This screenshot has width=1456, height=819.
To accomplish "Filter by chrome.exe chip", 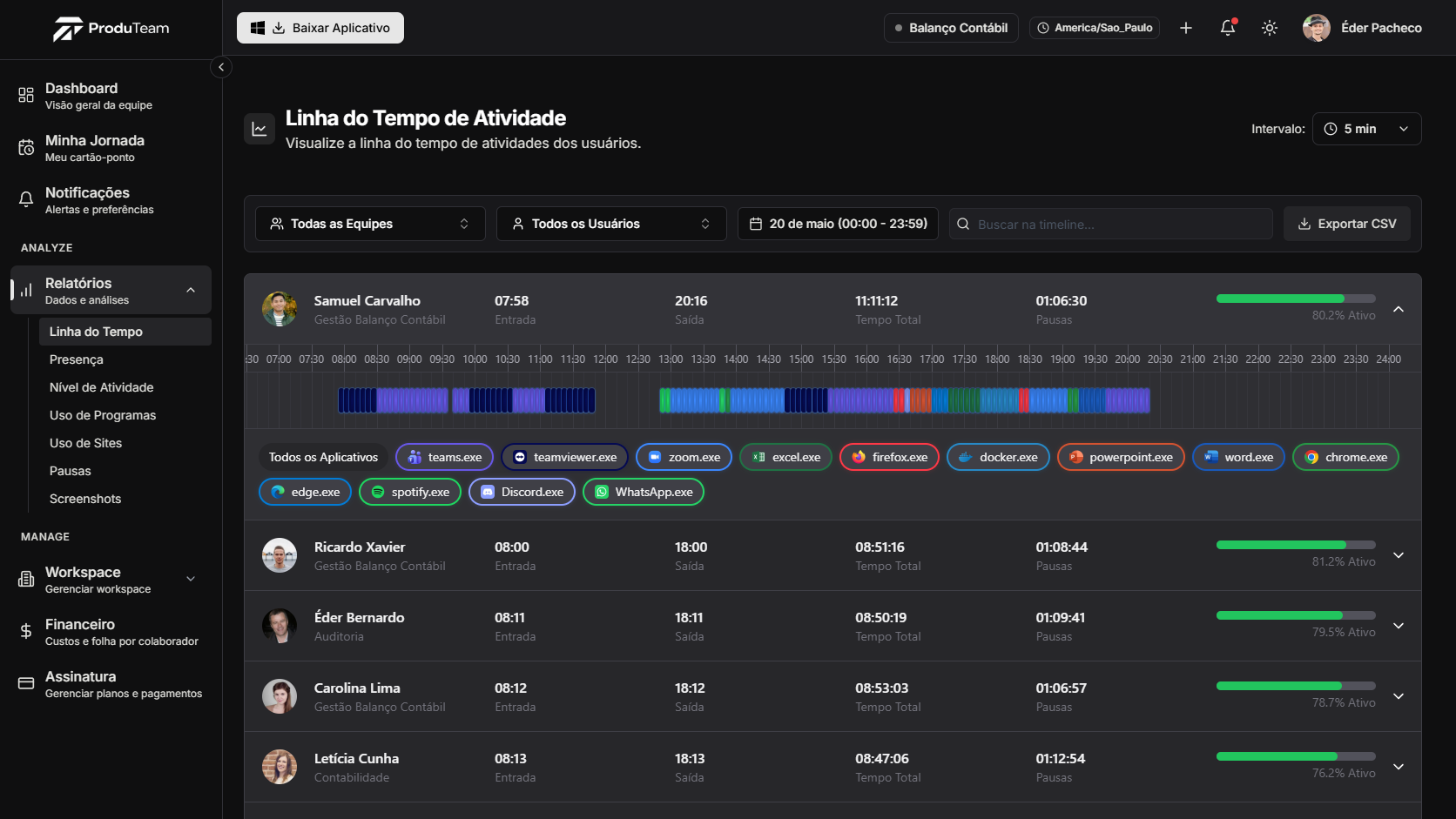I will tap(1346, 457).
